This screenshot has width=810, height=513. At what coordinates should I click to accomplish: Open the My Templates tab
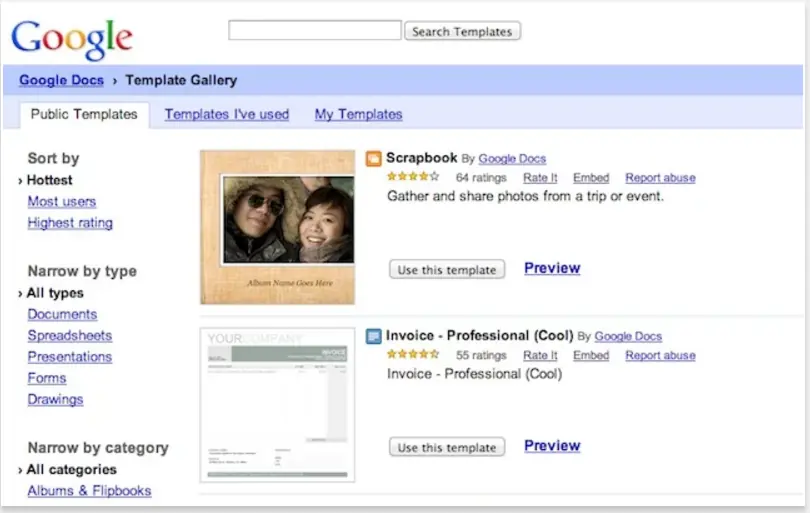(x=359, y=114)
